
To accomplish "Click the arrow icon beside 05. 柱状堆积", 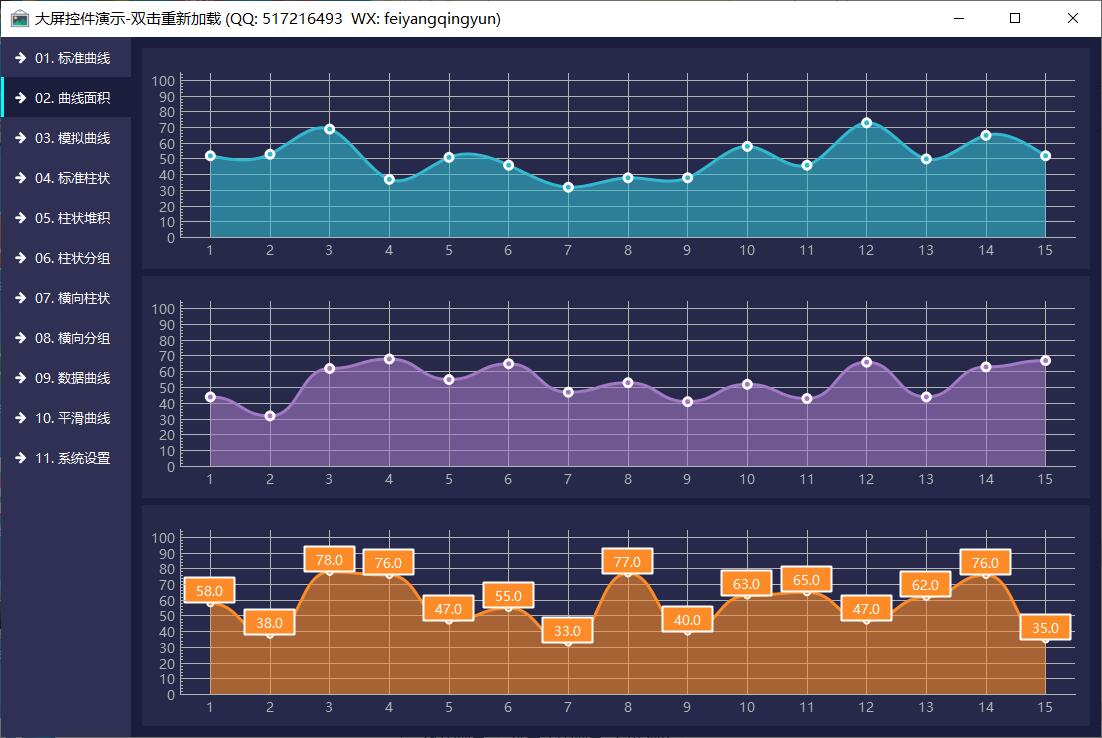I will [20, 218].
